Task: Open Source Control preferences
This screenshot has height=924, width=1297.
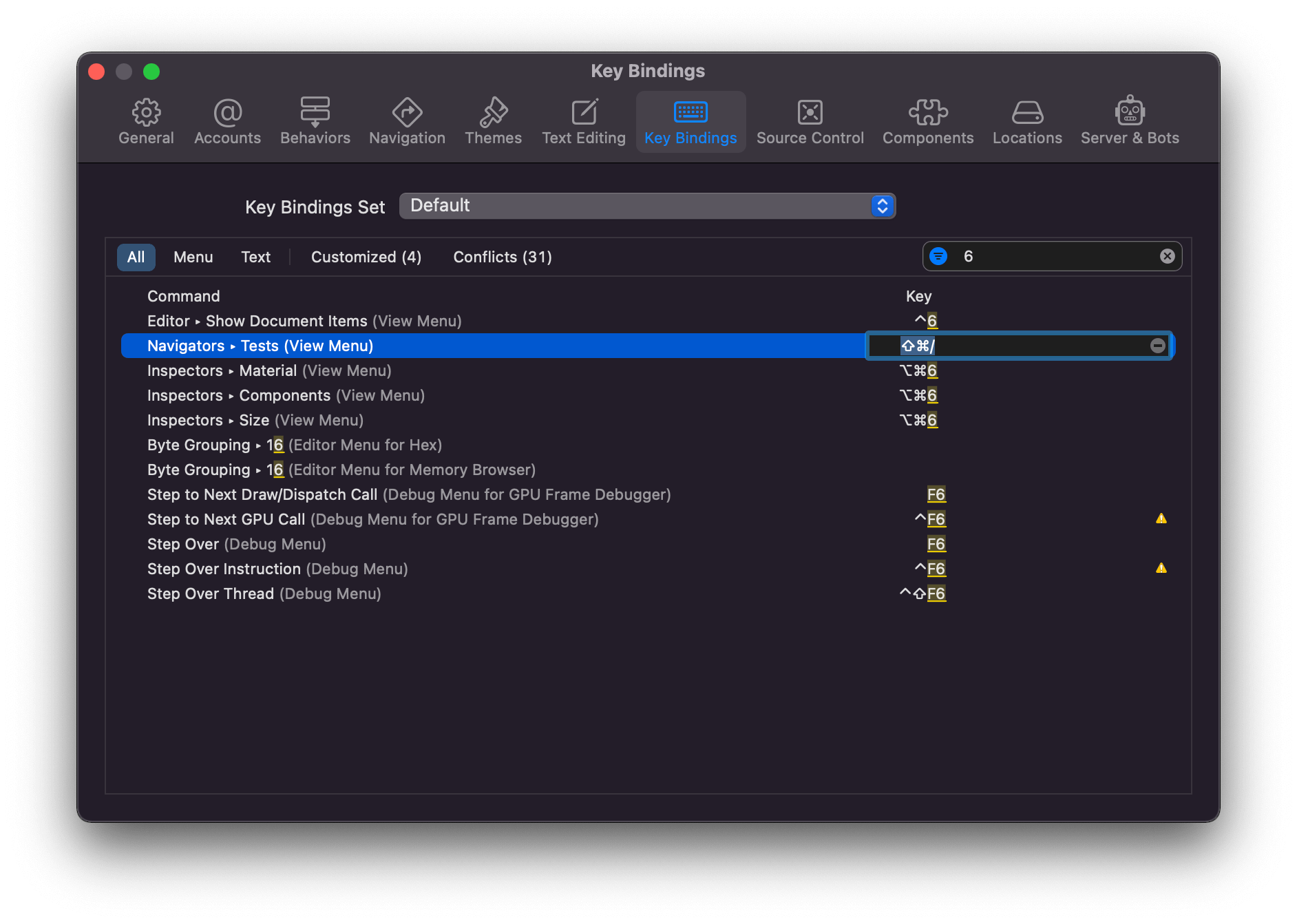Action: click(810, 122)
